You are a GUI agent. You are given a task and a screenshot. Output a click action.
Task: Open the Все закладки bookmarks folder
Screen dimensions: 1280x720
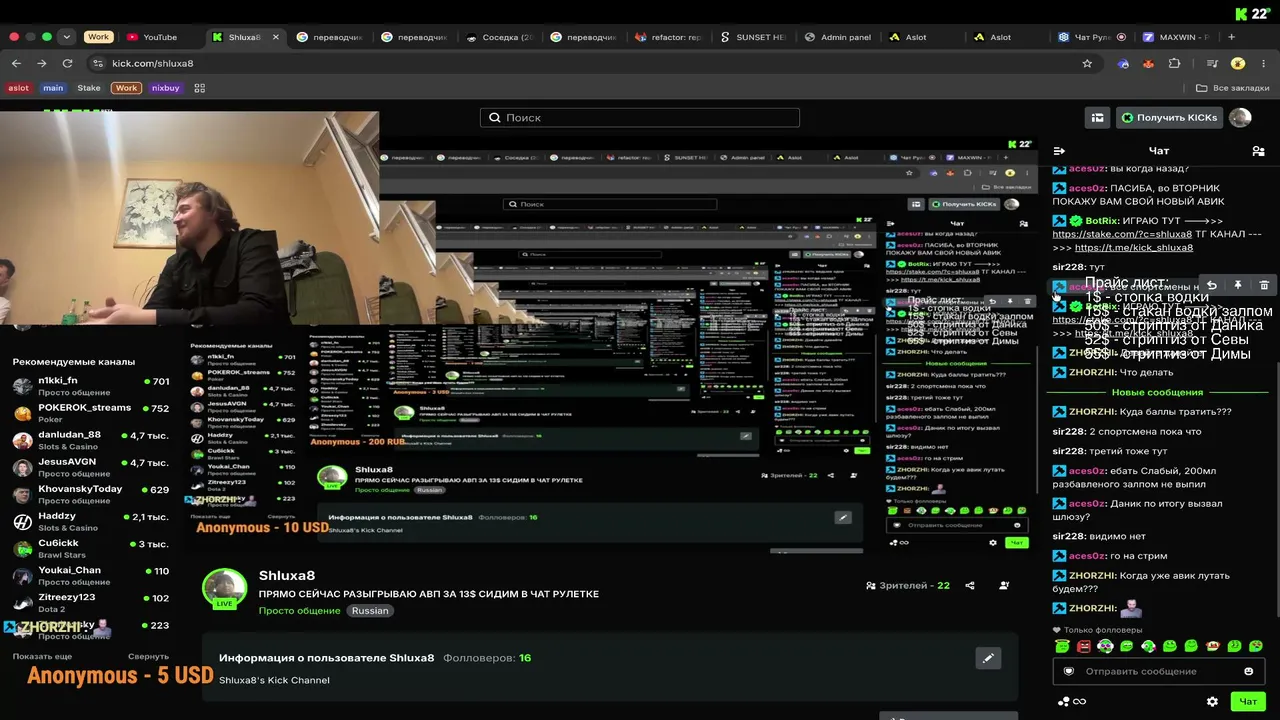(1233, 88)
